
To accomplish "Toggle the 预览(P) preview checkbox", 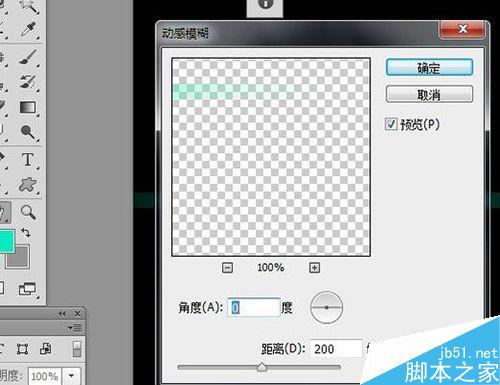I will (x=391, y=124).
